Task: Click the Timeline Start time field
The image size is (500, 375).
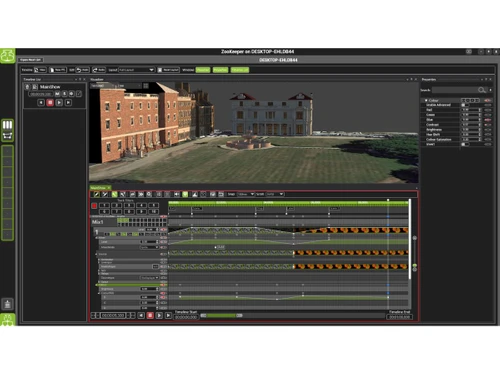Action: [x=186, y=317]
